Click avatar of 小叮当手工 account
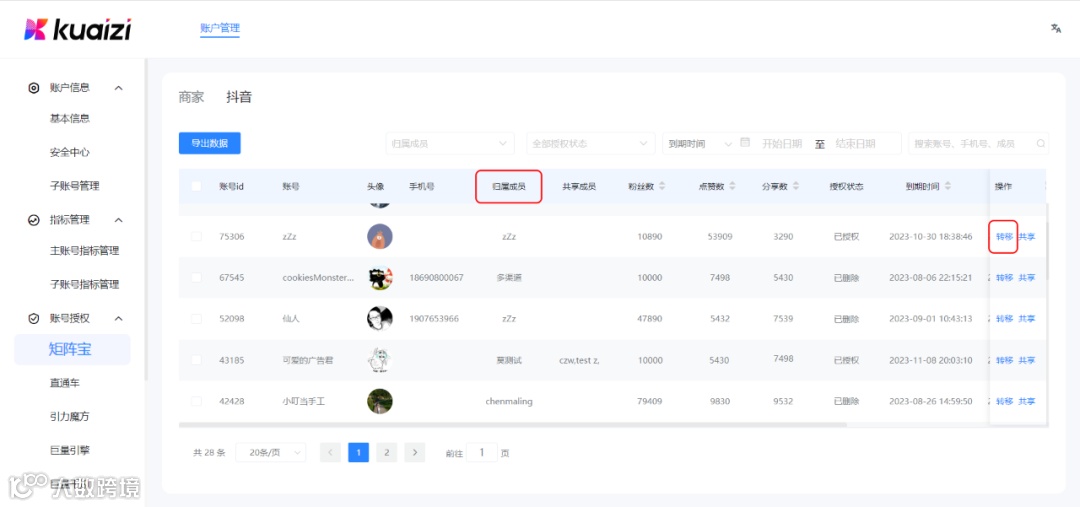 [380, 401]
